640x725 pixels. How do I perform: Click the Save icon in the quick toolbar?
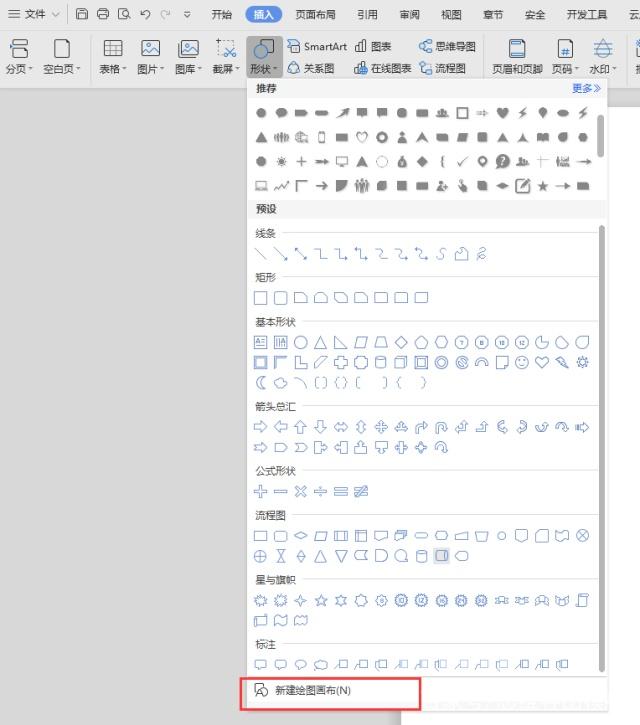[x=82, y=14]
